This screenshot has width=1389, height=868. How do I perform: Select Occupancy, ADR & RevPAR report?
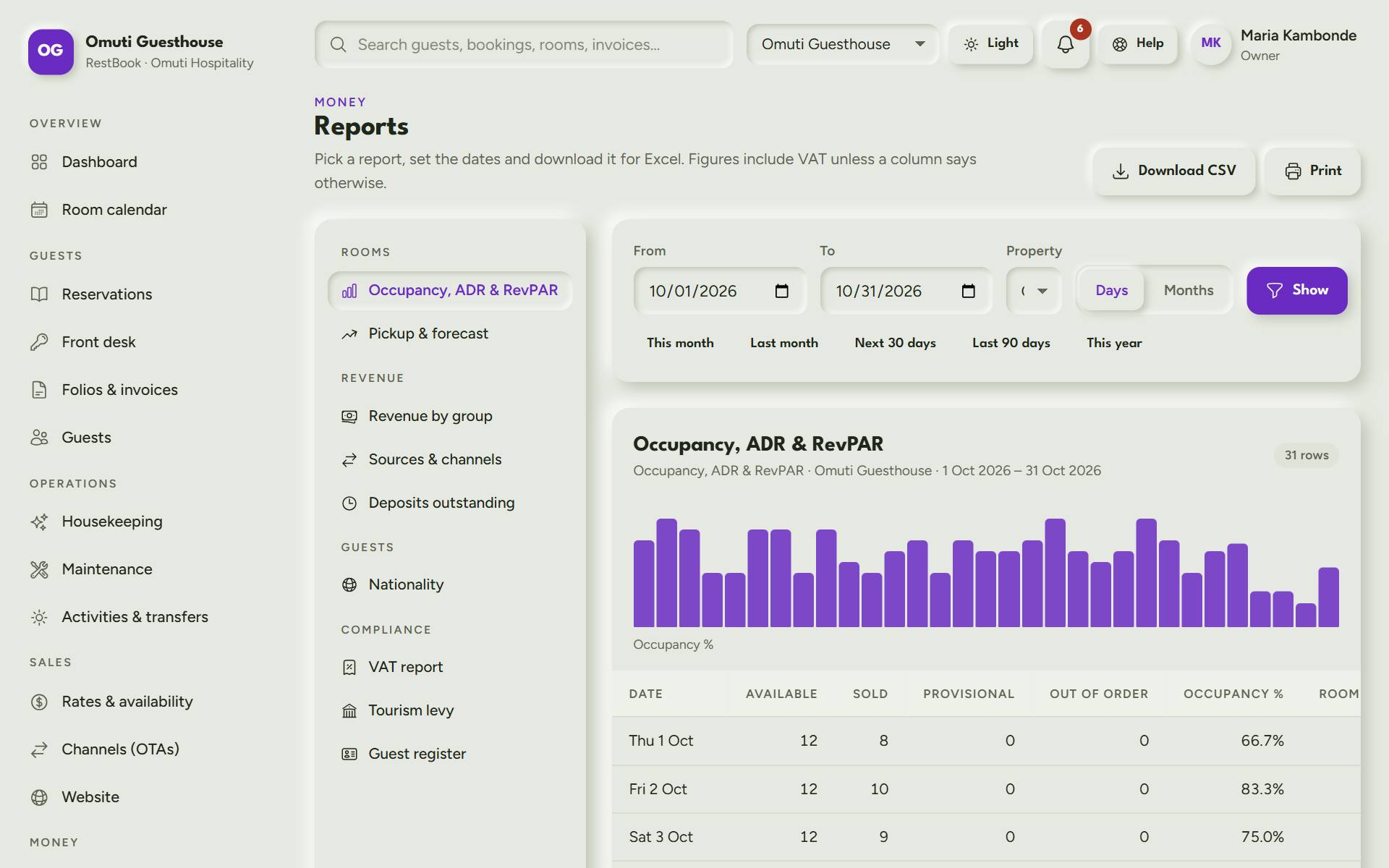point(450,290)
